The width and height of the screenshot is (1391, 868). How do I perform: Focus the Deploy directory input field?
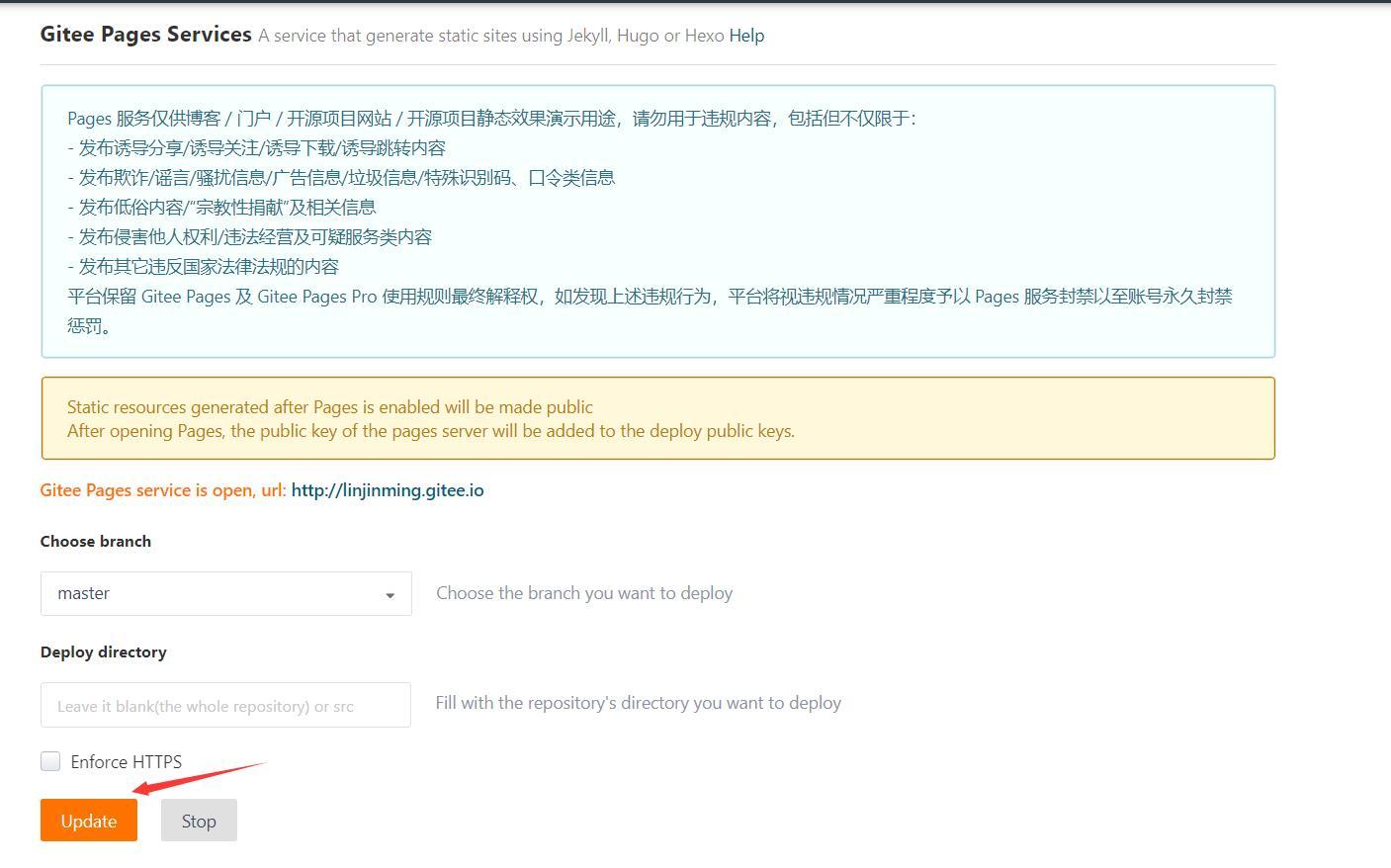(225, 705)
